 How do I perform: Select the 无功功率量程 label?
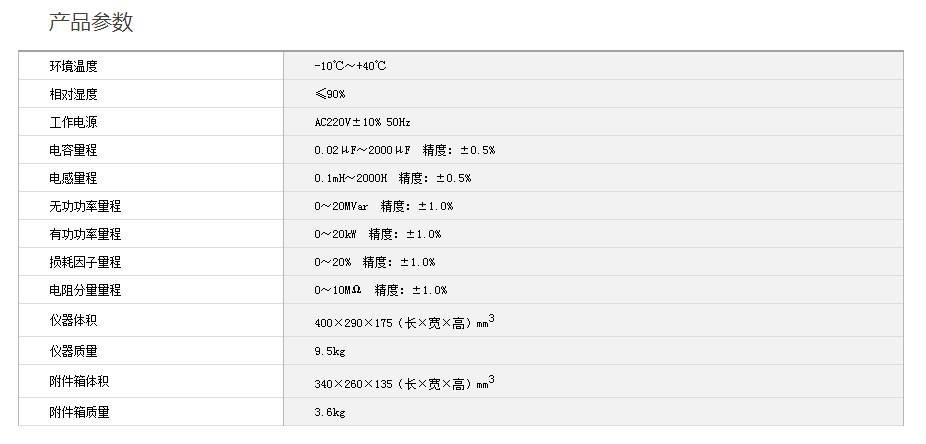pyautogui.click(x=86, y=206)
